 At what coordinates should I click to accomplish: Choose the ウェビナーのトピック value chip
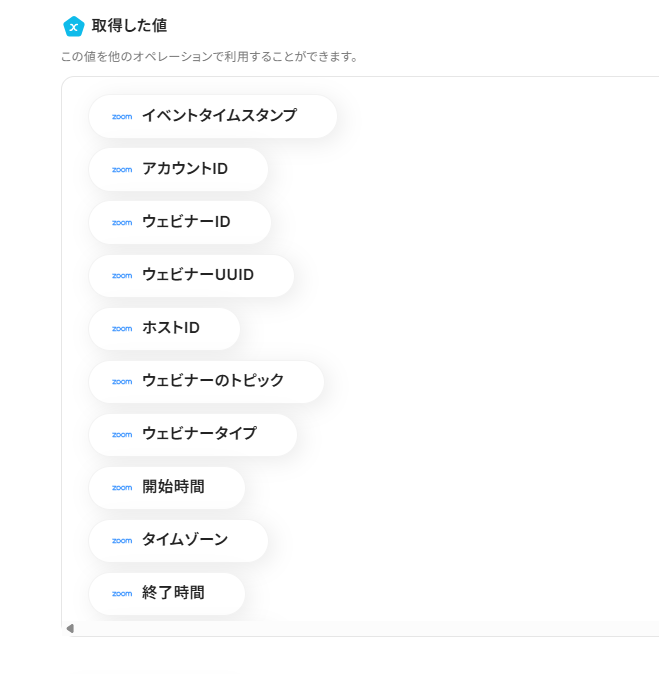pos(207,381)
